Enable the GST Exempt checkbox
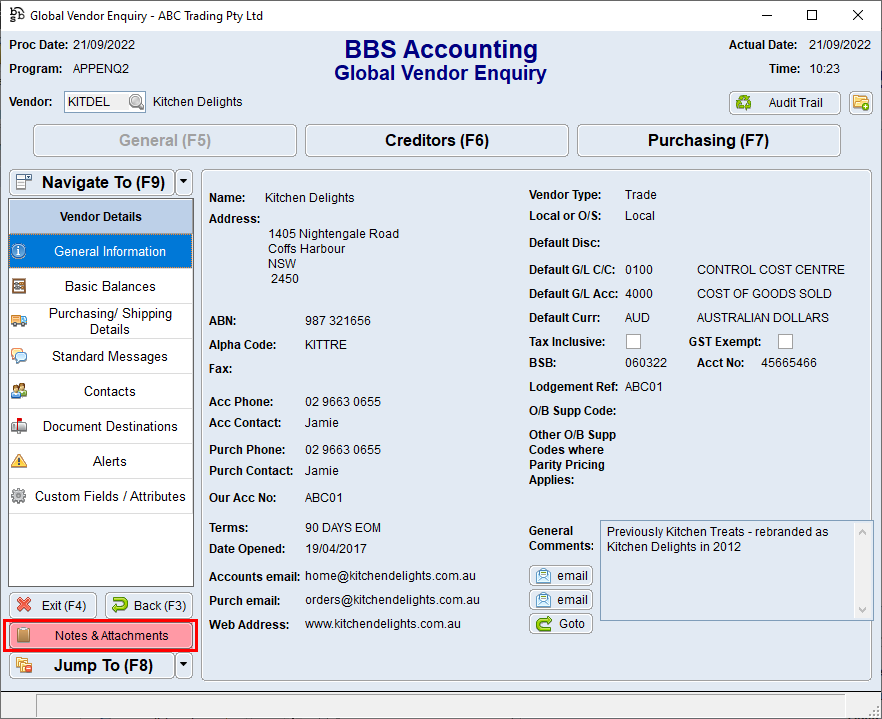882x719 pixels. pyautogui.click(x=785, y=341)
